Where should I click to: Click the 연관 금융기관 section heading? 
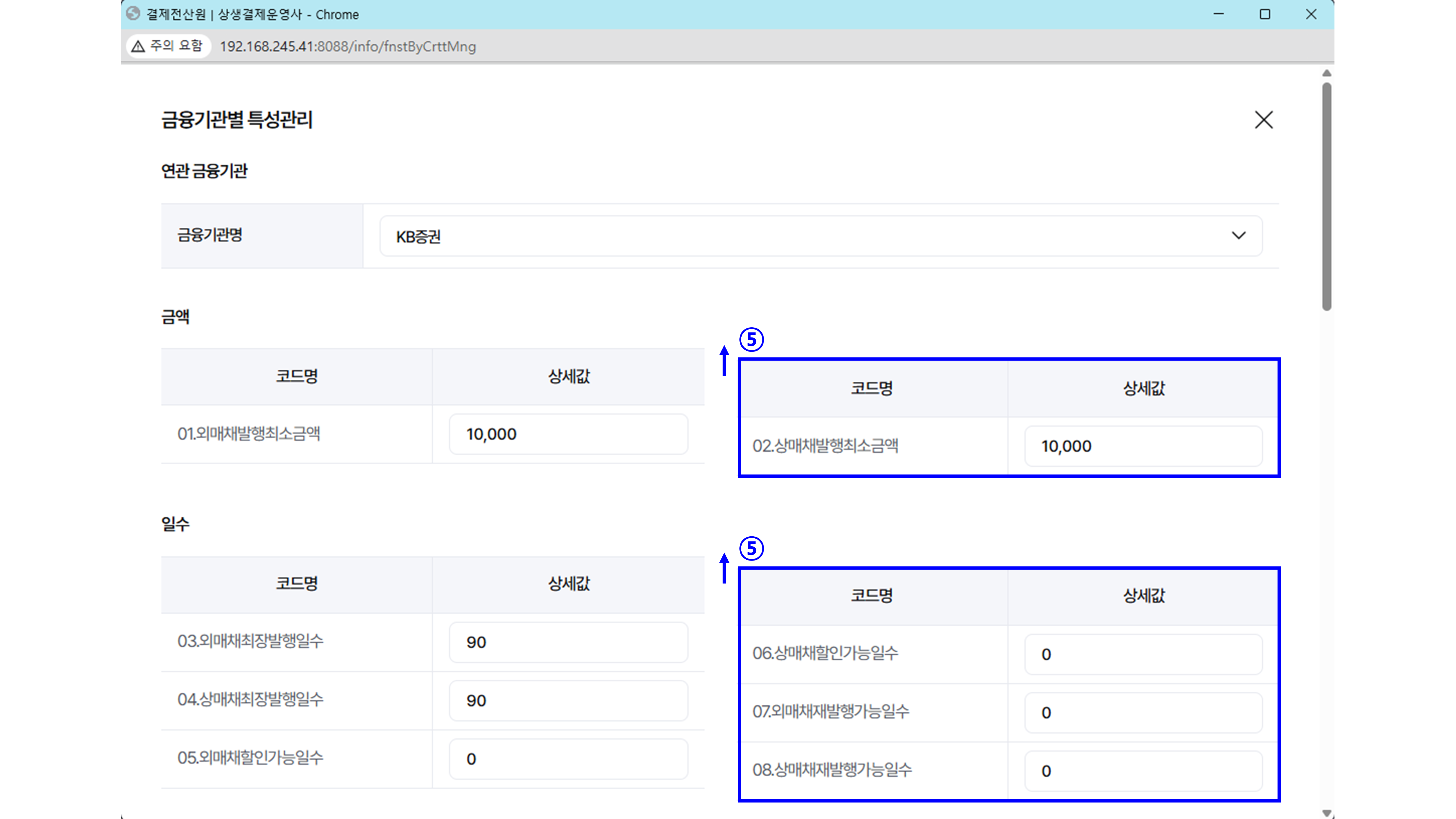click(x=204, y=171)
